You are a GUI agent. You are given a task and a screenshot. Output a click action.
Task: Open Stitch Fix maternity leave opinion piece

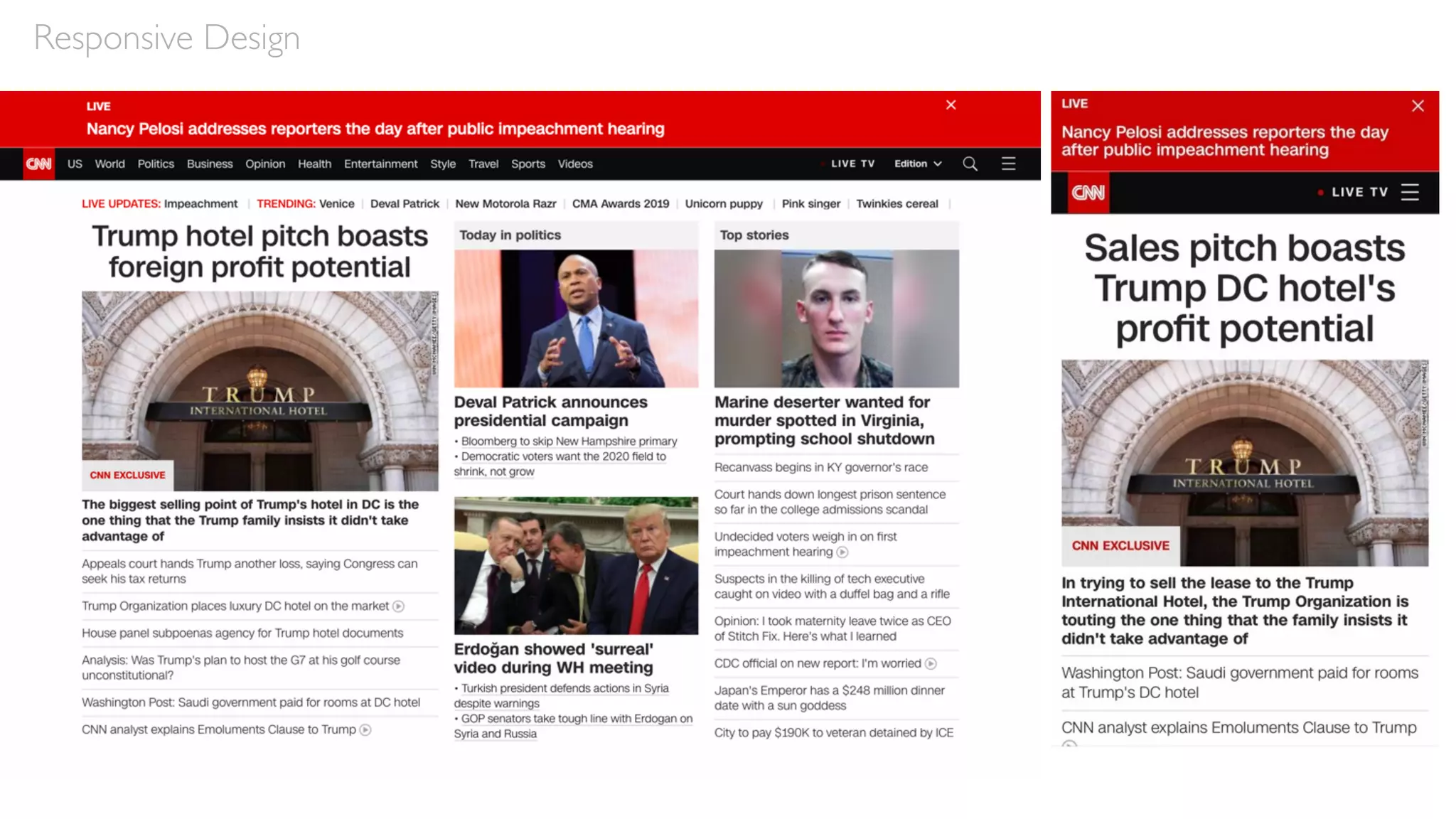(x=833, y=628)
